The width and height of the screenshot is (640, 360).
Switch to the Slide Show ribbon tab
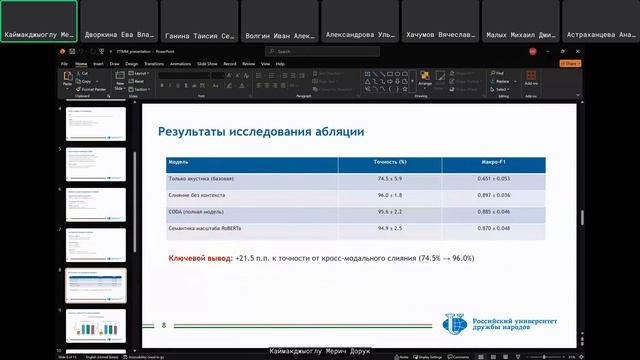click(207, 64)
